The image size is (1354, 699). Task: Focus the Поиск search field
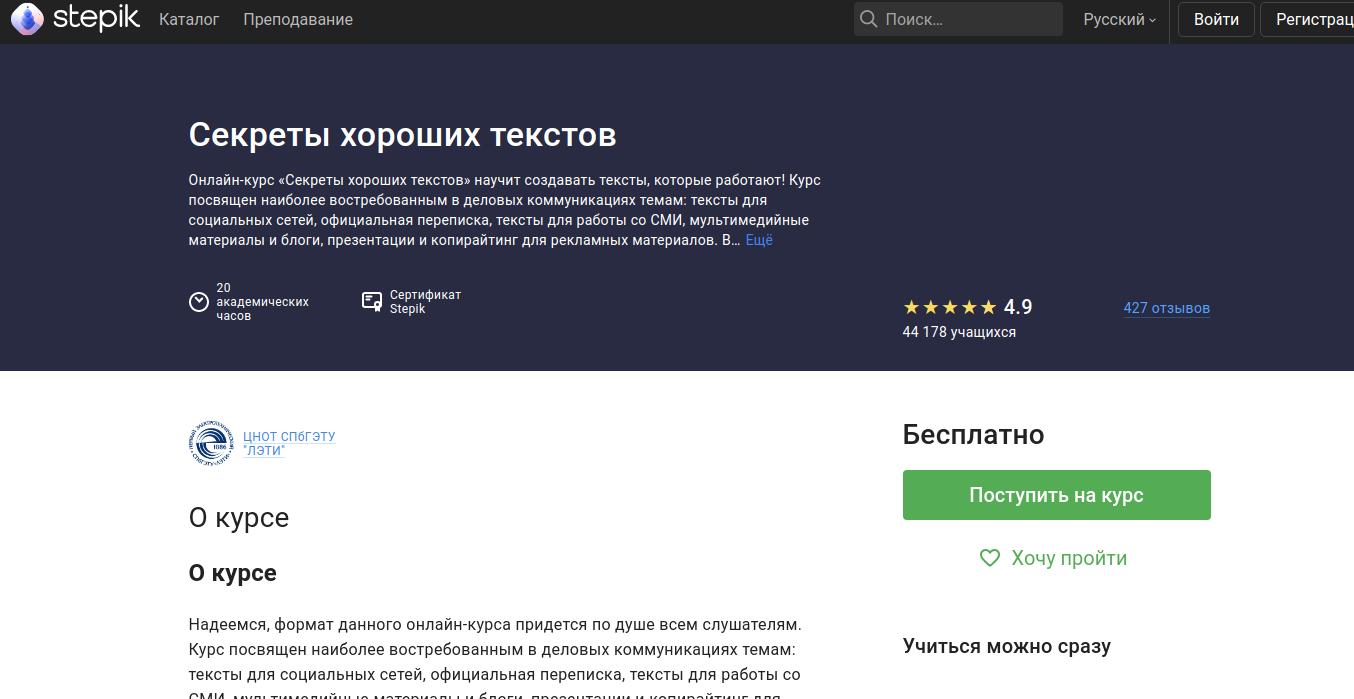968,19
